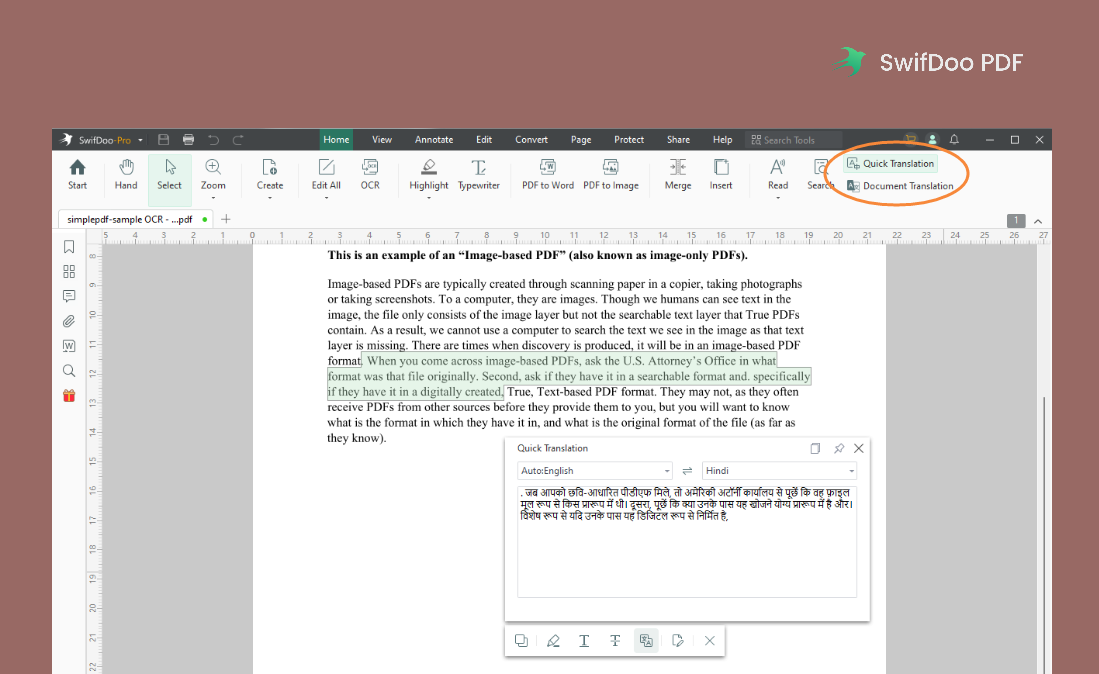The height and width of the screenshot is (674, 1099).
Task: Open the Hindi target language dropdown
Action: [x=779, y=471]
